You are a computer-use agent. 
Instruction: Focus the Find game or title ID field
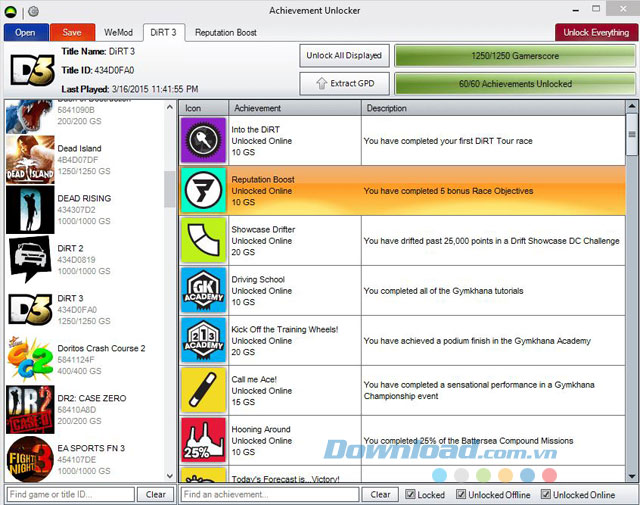click(x=70, y=494)
